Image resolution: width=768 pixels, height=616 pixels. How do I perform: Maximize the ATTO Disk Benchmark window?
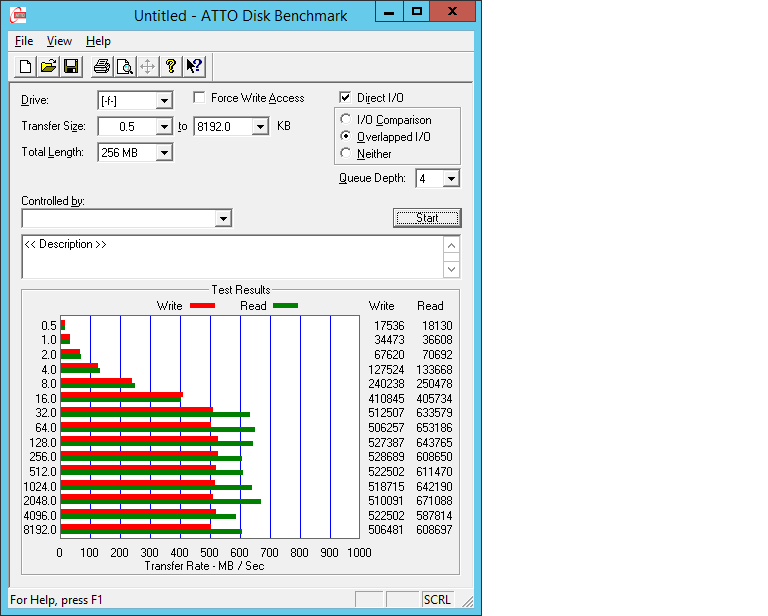(417, 12)
